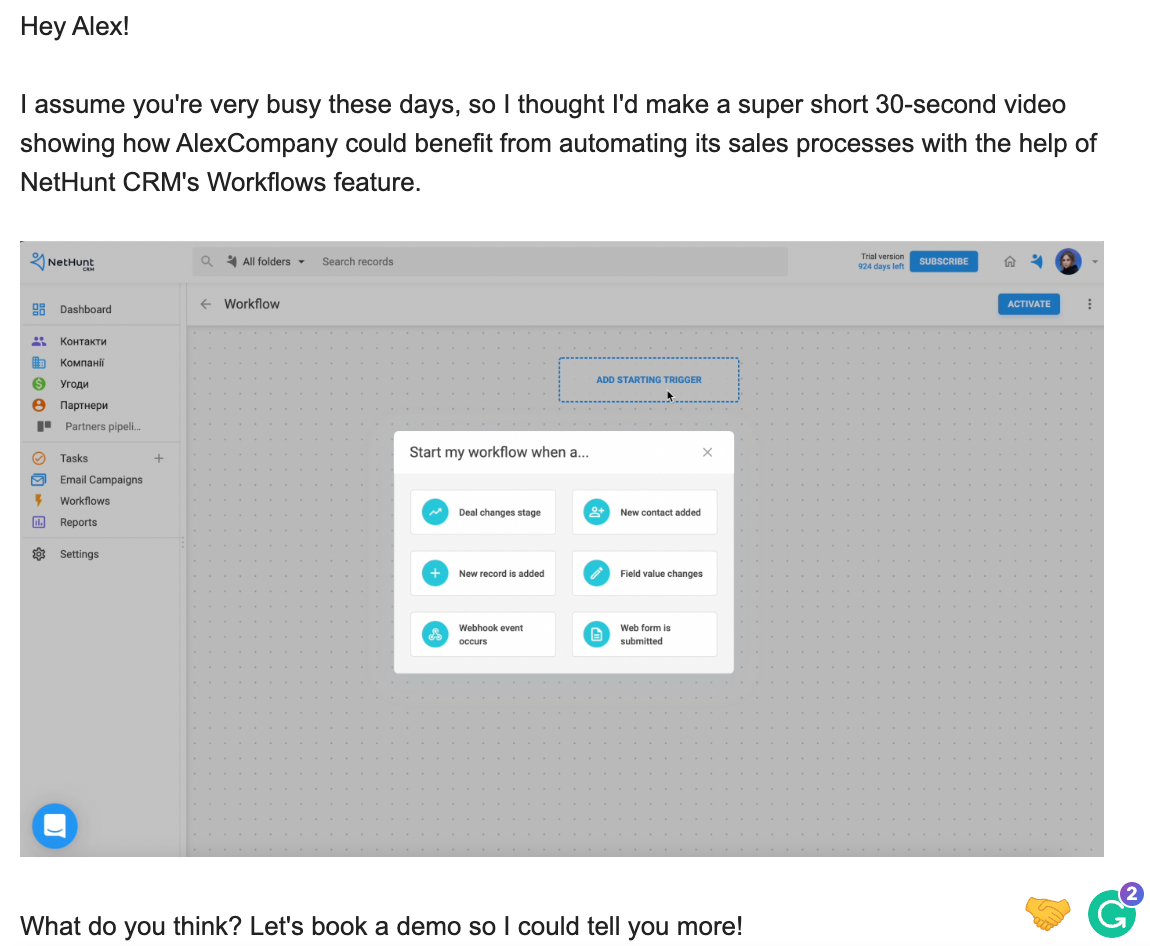Click the Reports chart icon
The height and width of the screenshot is (946, 1150).
coord(39,522)
